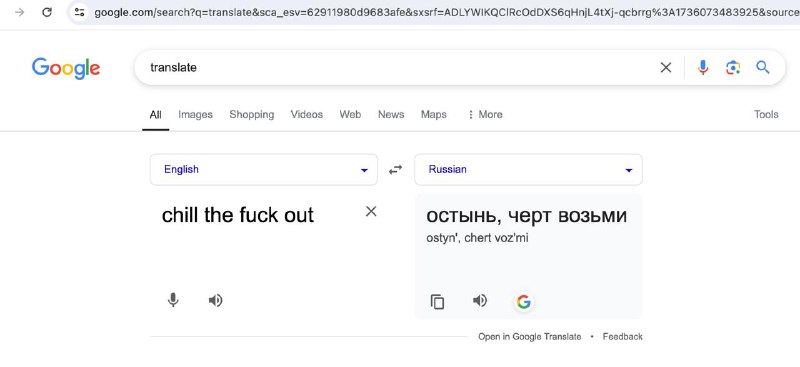The width and height of the screenshot is (800, 367).
Task: Reload the page with browser refresh icon
Action: pos(47,12)
